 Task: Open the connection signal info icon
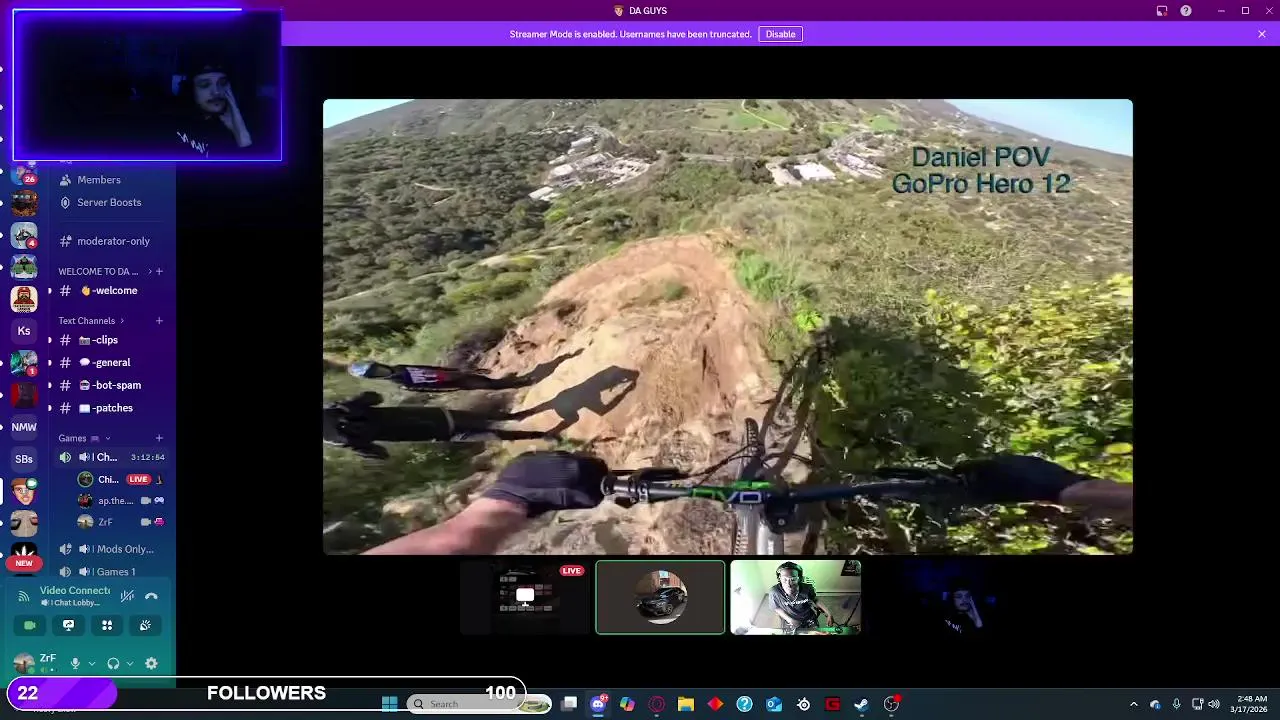coord(24,596)
